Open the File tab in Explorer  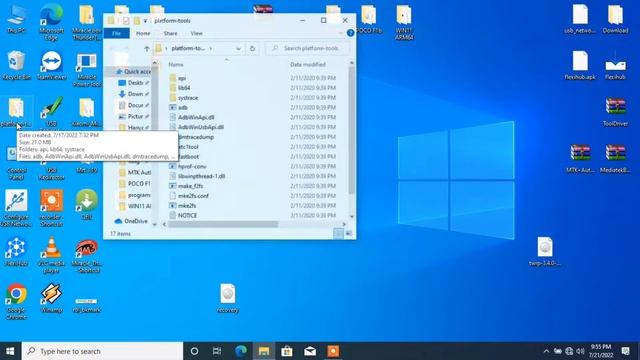(116, 33)
